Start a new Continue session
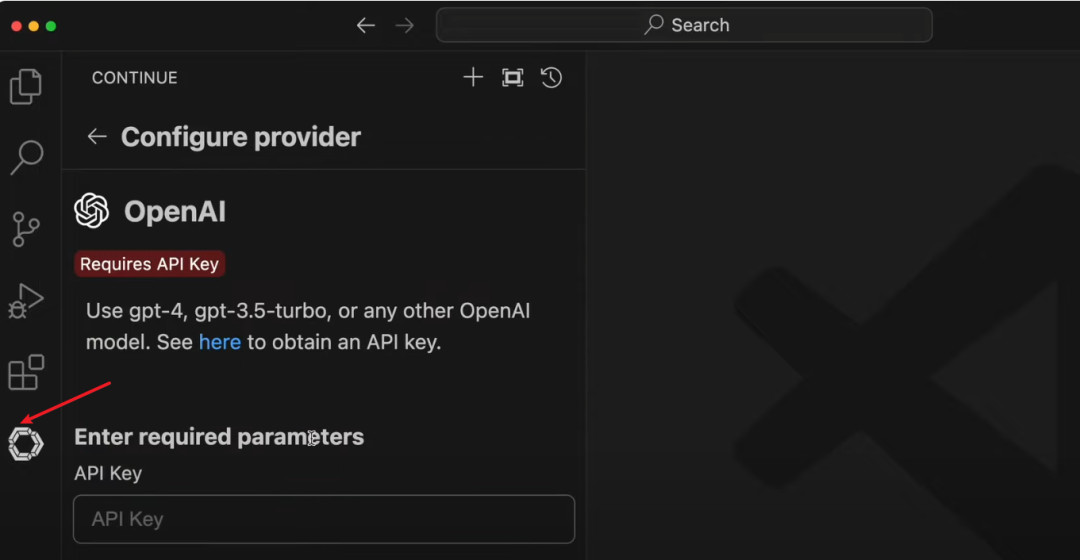Screen dimensions: 1080x560 point(473,78)
